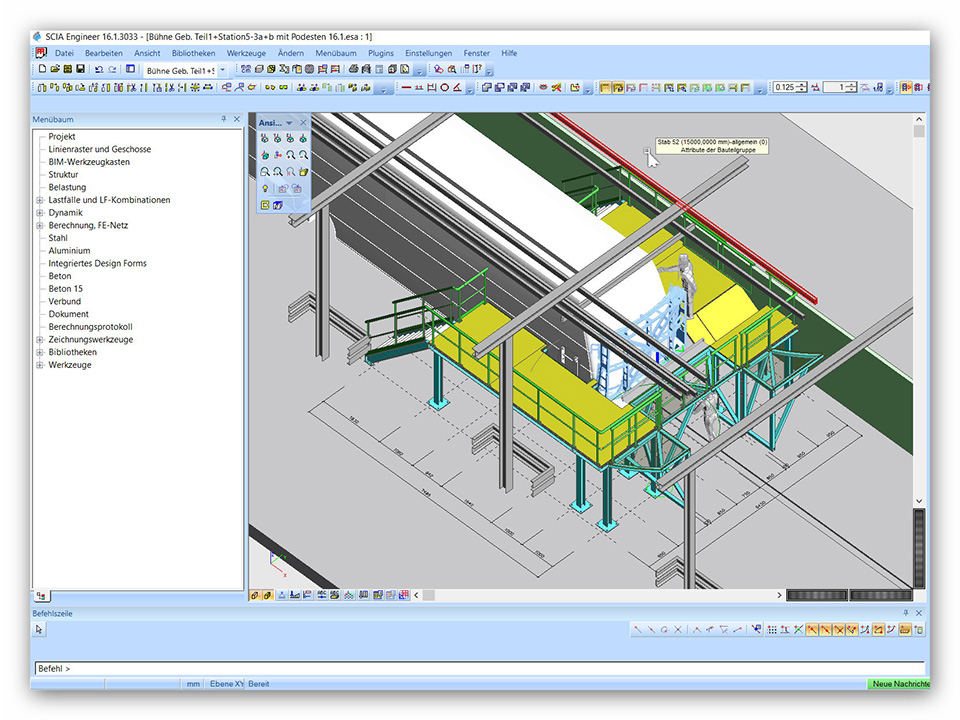The image size is (960, 720).
Task: Select Stahl in the Menübaum
Action: point(59,238)
